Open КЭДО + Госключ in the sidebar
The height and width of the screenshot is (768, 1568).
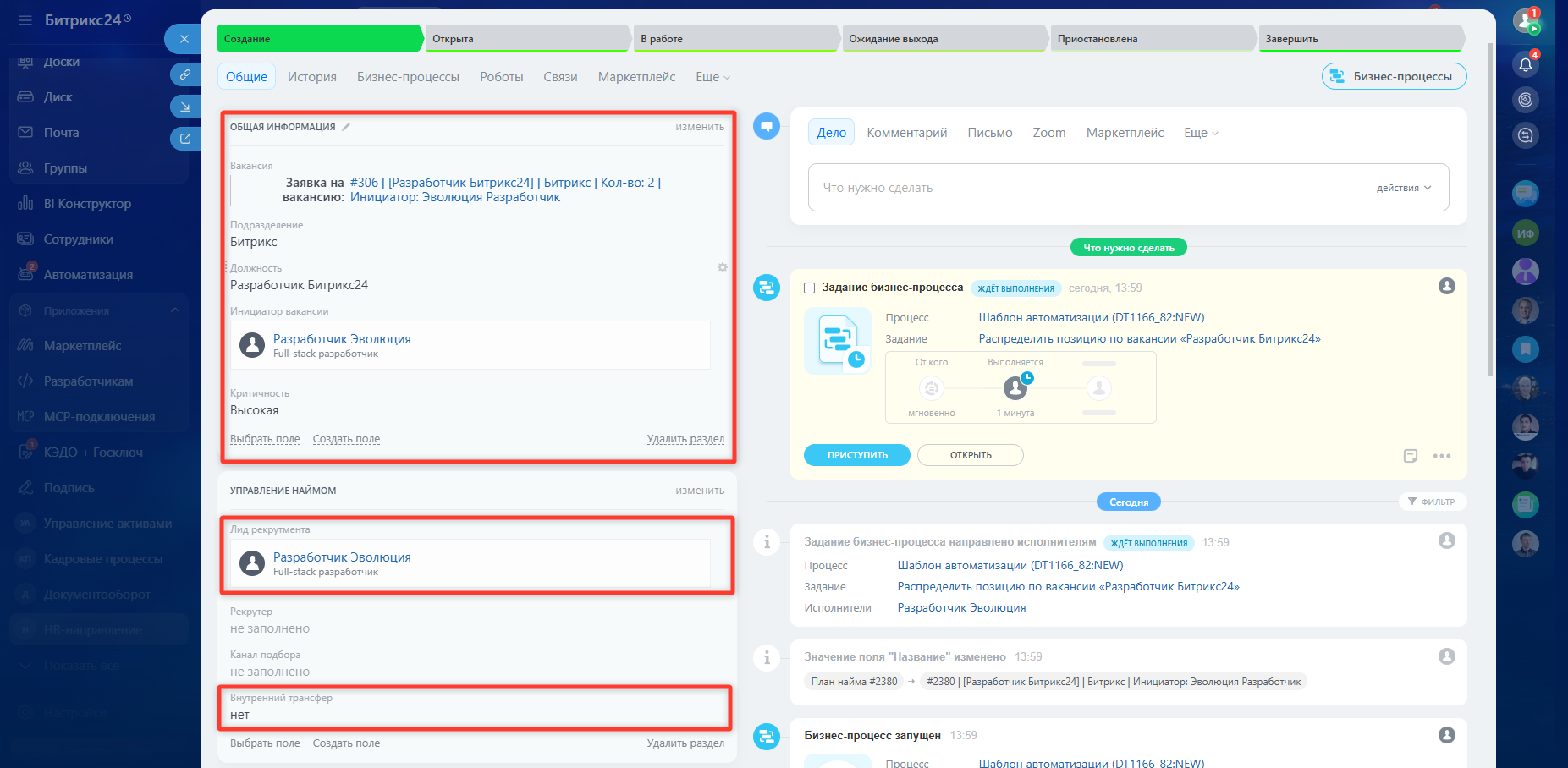(x=93, y=453)
